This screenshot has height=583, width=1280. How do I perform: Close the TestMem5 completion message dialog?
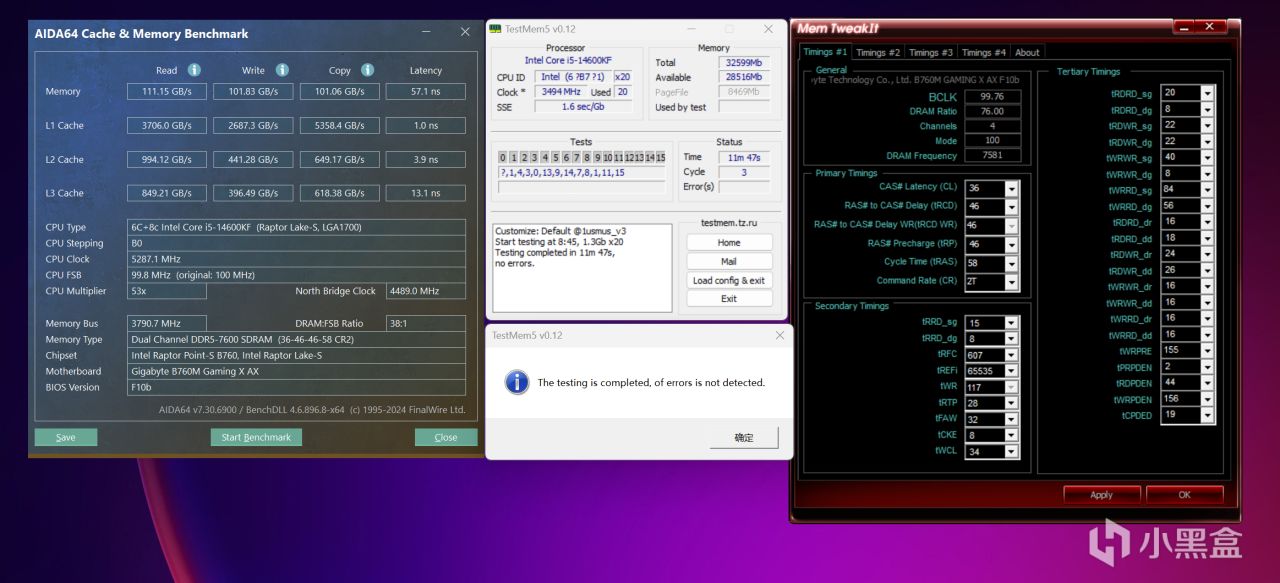click(779, 336)
